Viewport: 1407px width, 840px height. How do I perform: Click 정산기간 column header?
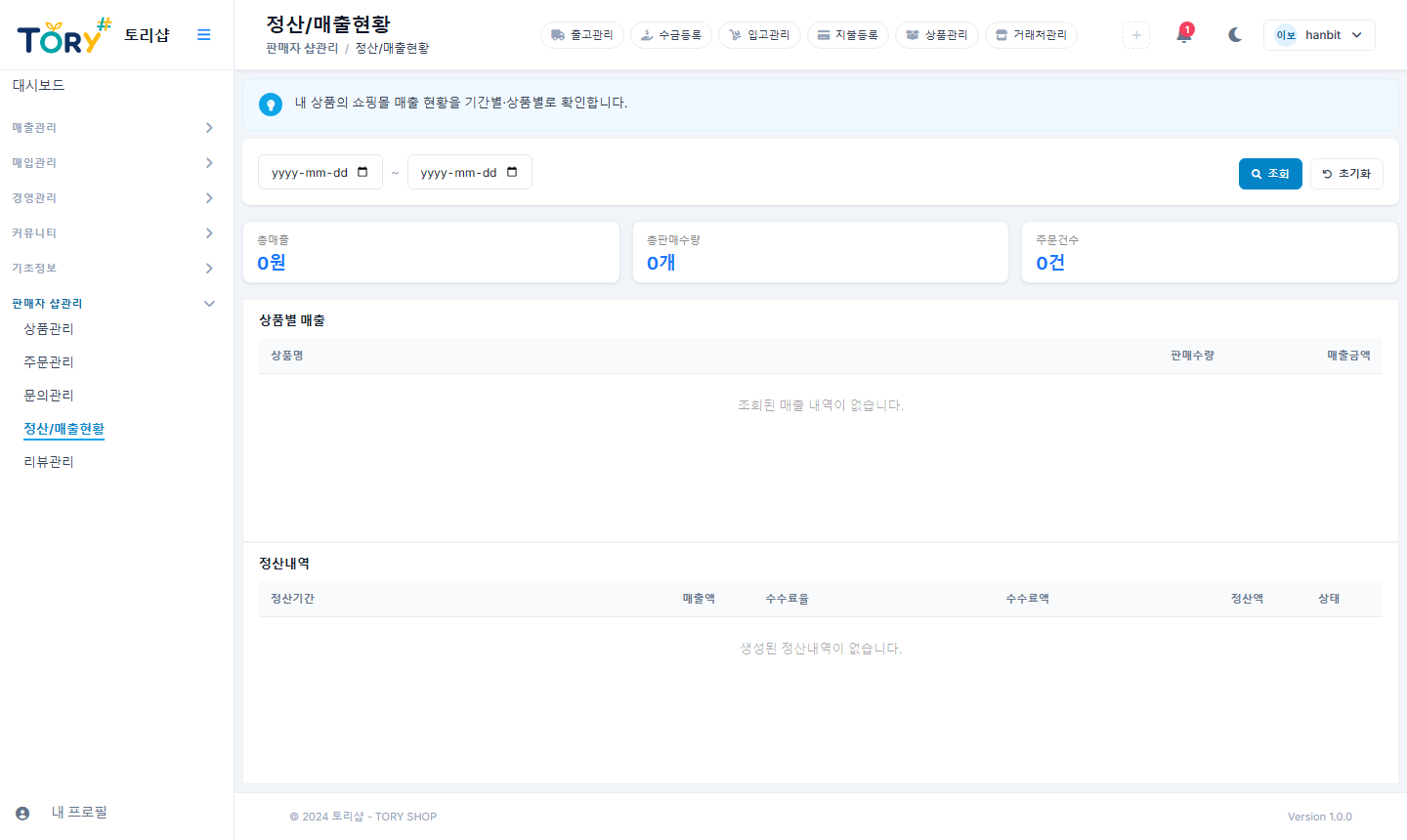tap(293, 599)
